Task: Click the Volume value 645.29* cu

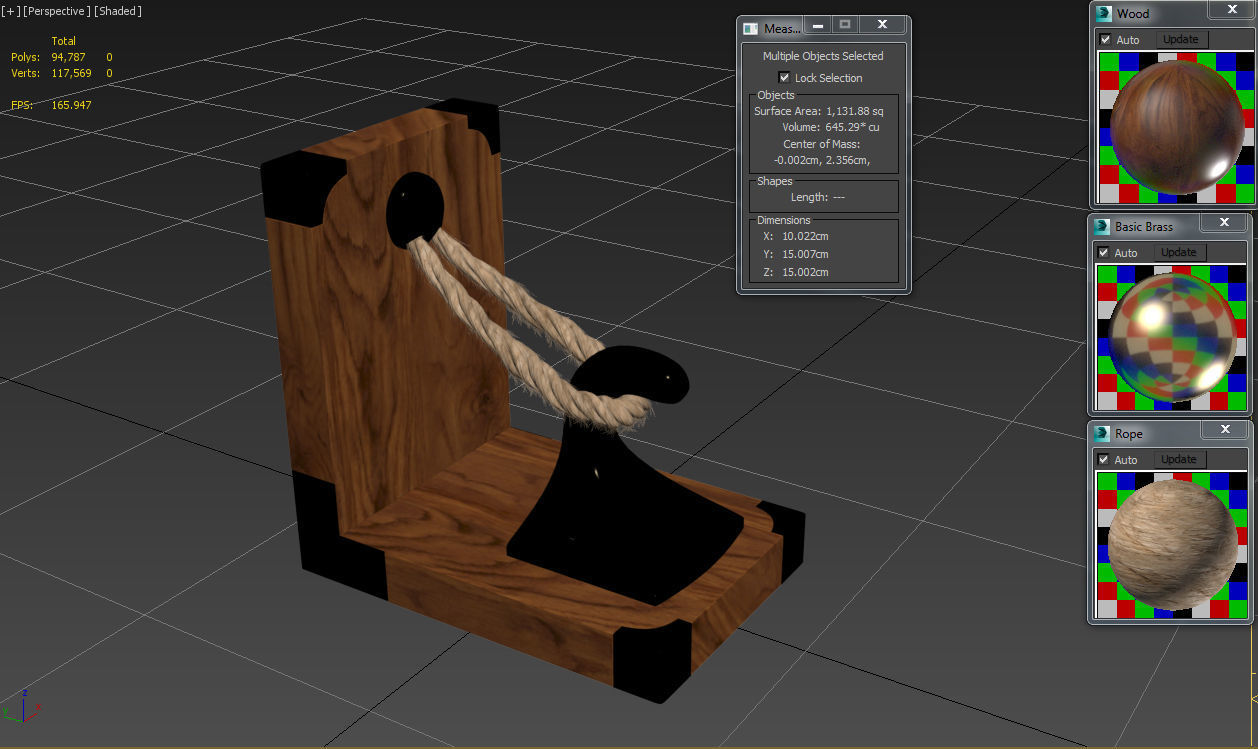Action: 853,127
